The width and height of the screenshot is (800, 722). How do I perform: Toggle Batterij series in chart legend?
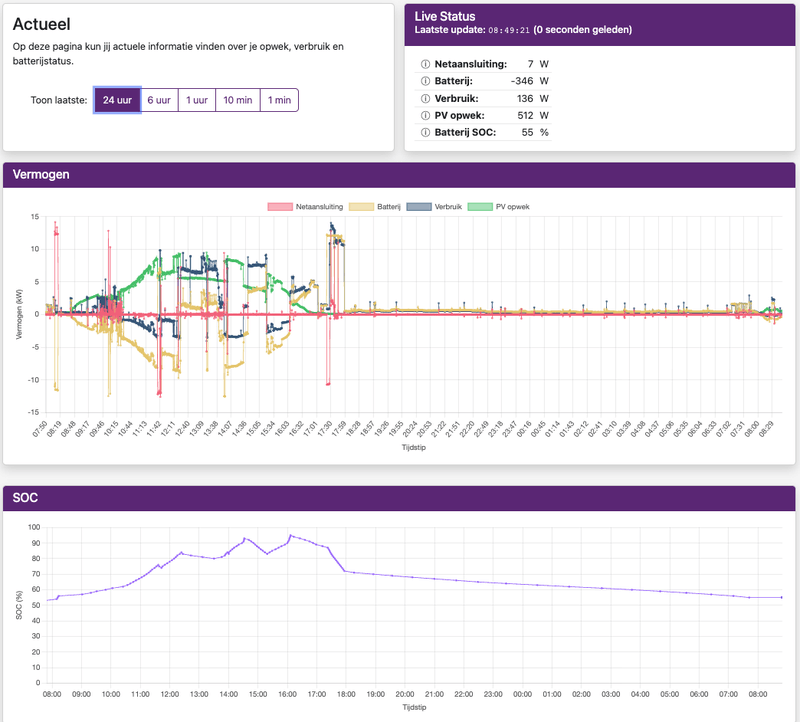point(374,207)
